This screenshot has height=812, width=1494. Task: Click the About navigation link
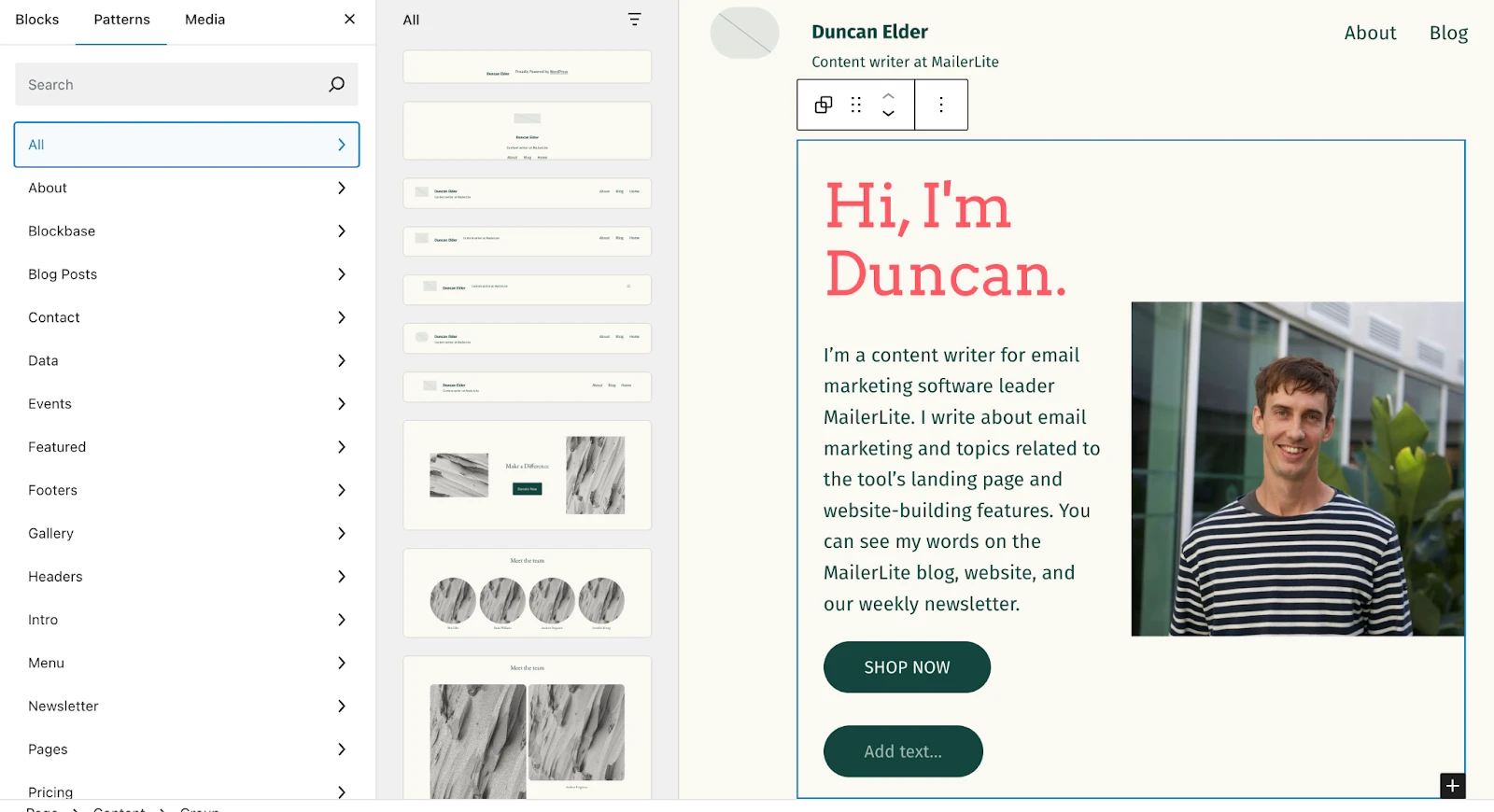coord(1369,34)
